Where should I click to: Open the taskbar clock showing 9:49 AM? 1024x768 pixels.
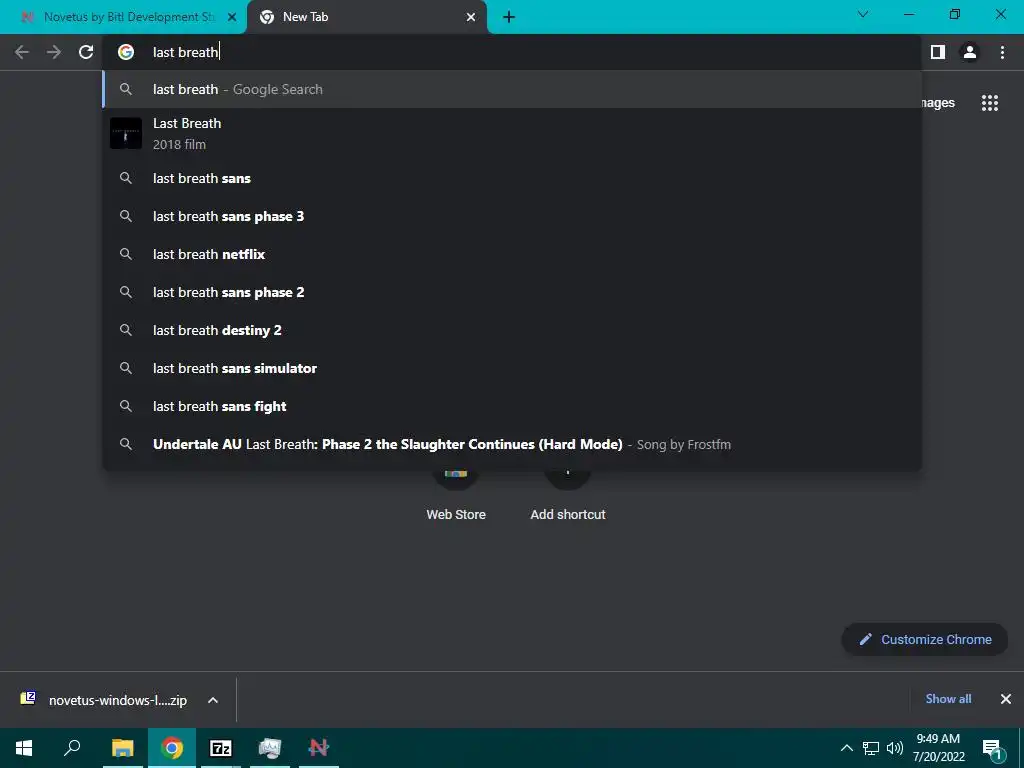938,748
